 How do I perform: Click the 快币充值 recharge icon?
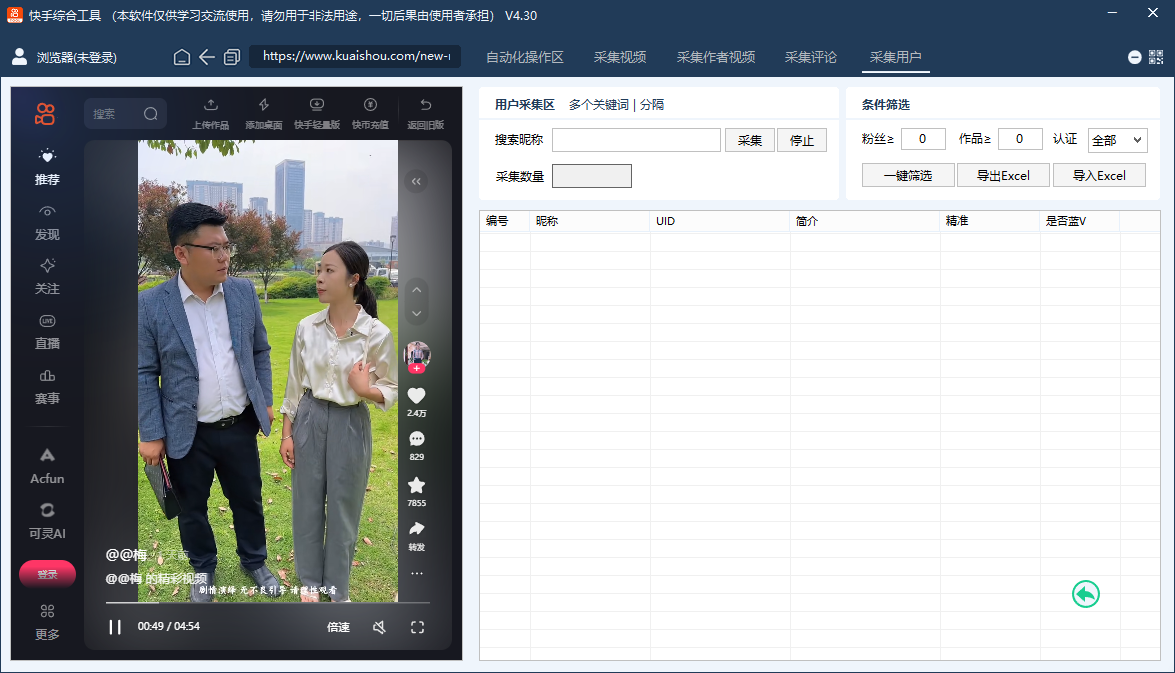click(370, 111)
